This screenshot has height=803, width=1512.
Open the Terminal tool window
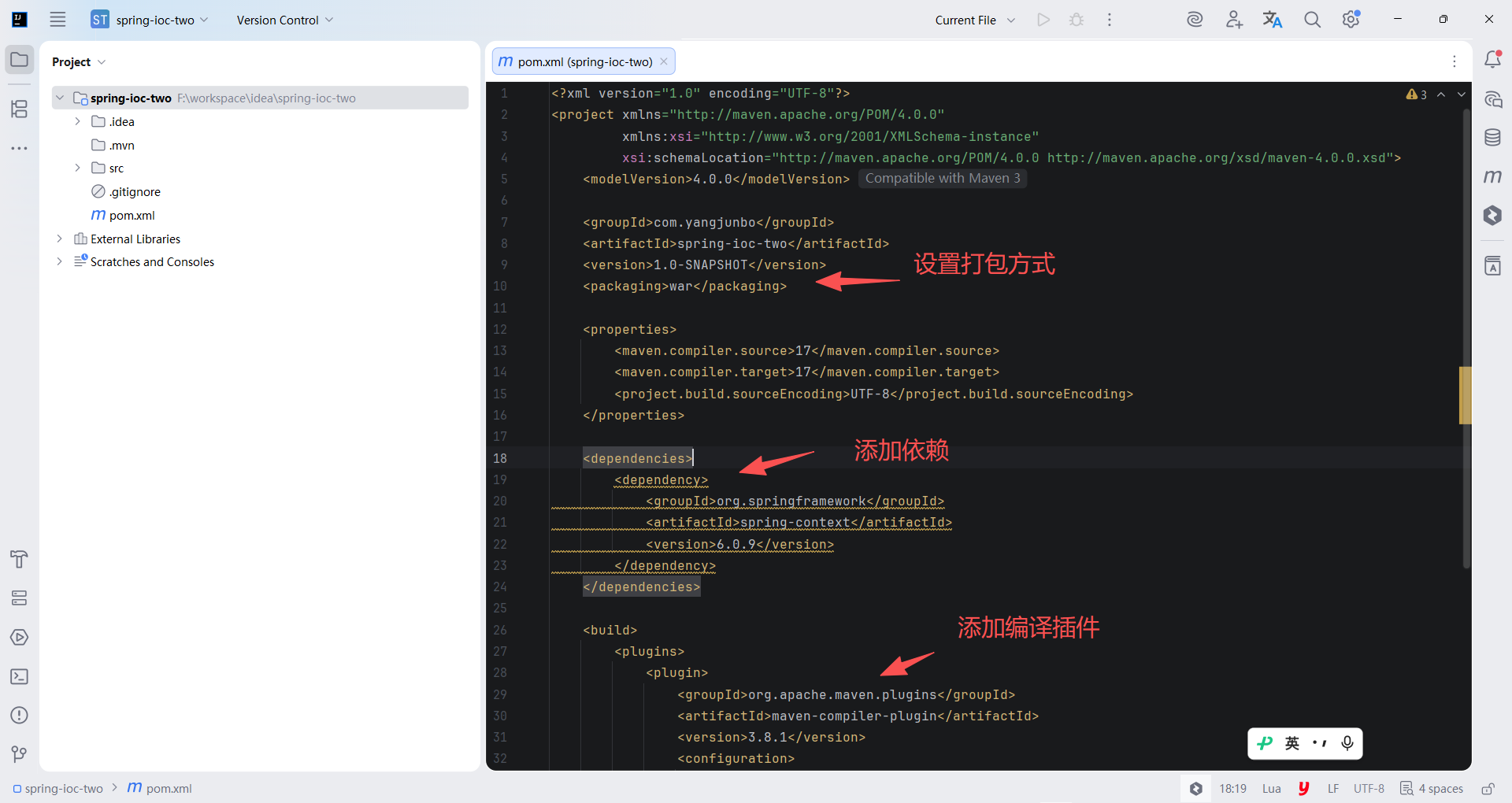point(20,676)
